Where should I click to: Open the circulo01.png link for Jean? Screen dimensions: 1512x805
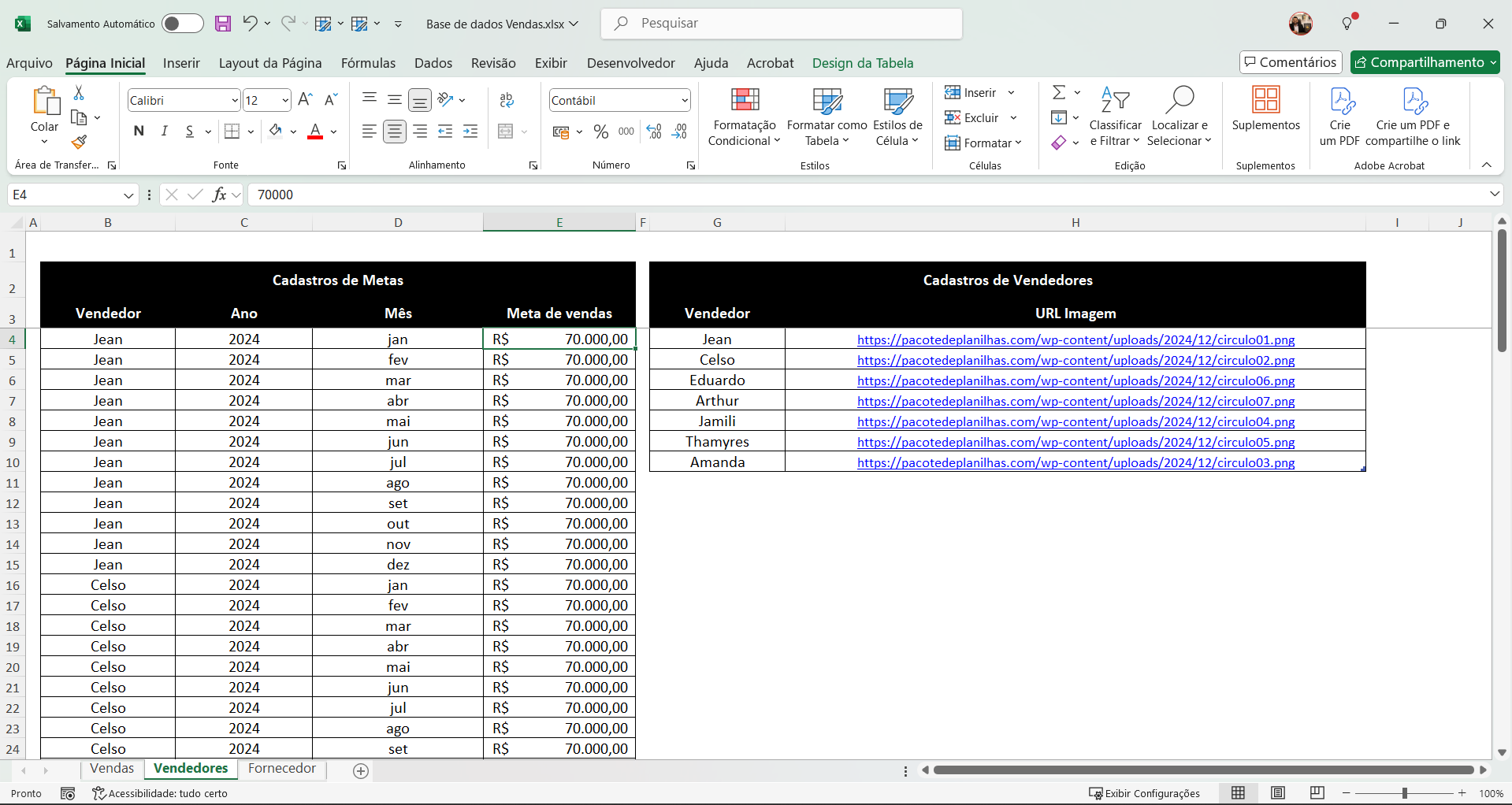(x=1075, y=339)
